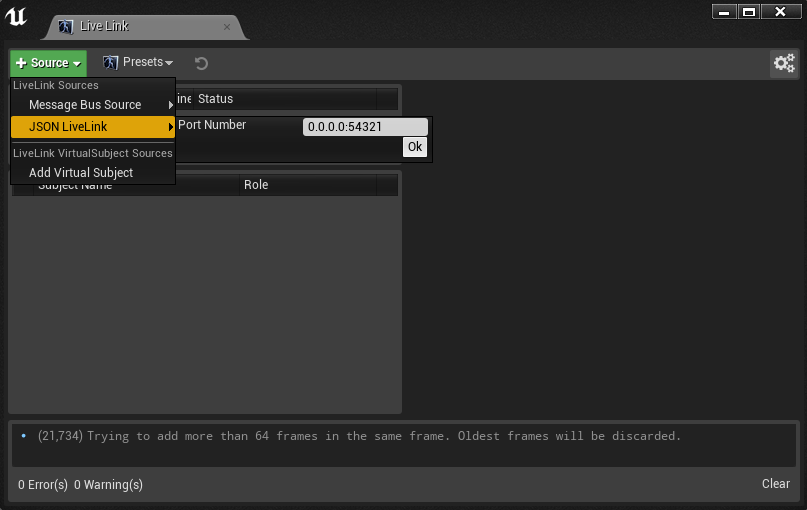Choose Add Virtual Subject

[x=93, y=173]
